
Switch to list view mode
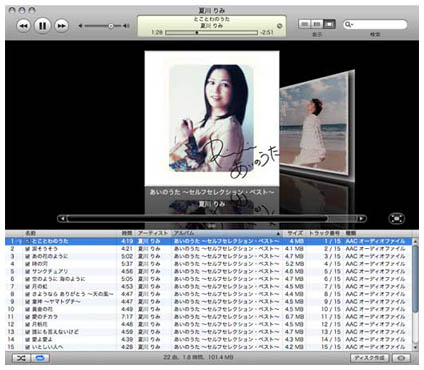[304, 24]
